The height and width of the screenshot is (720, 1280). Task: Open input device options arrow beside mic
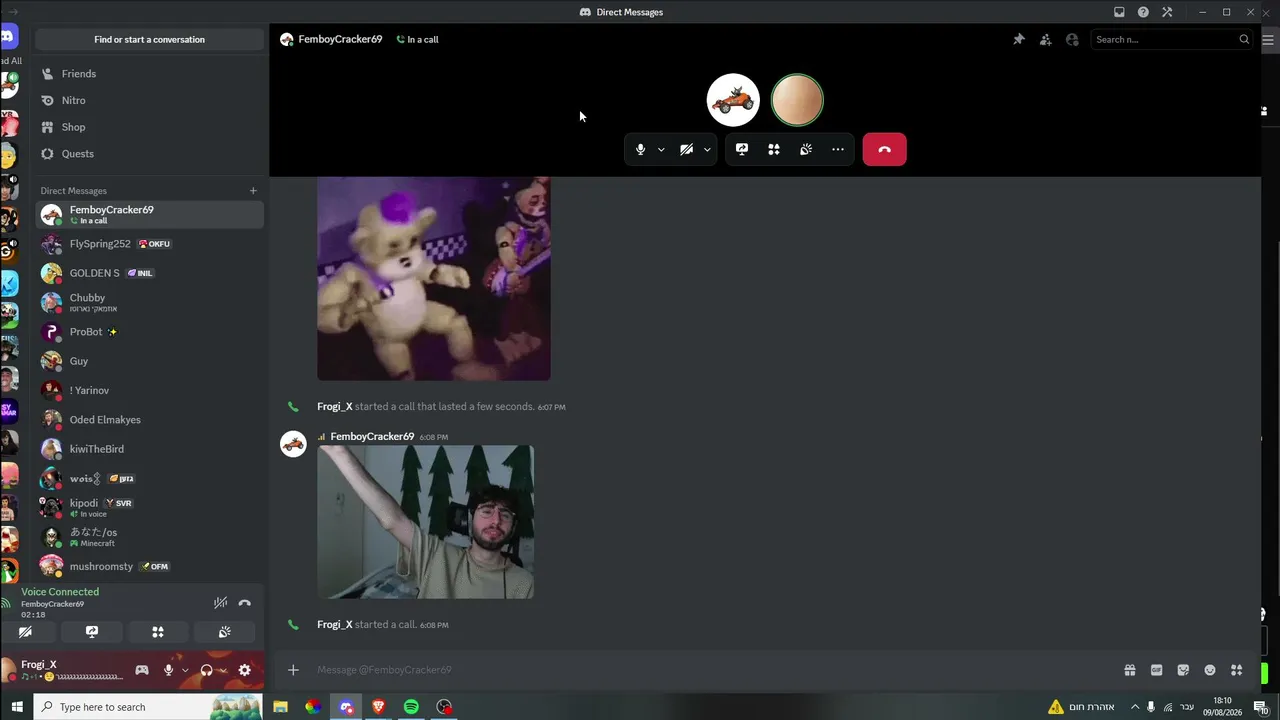click(x=185, y=670)
